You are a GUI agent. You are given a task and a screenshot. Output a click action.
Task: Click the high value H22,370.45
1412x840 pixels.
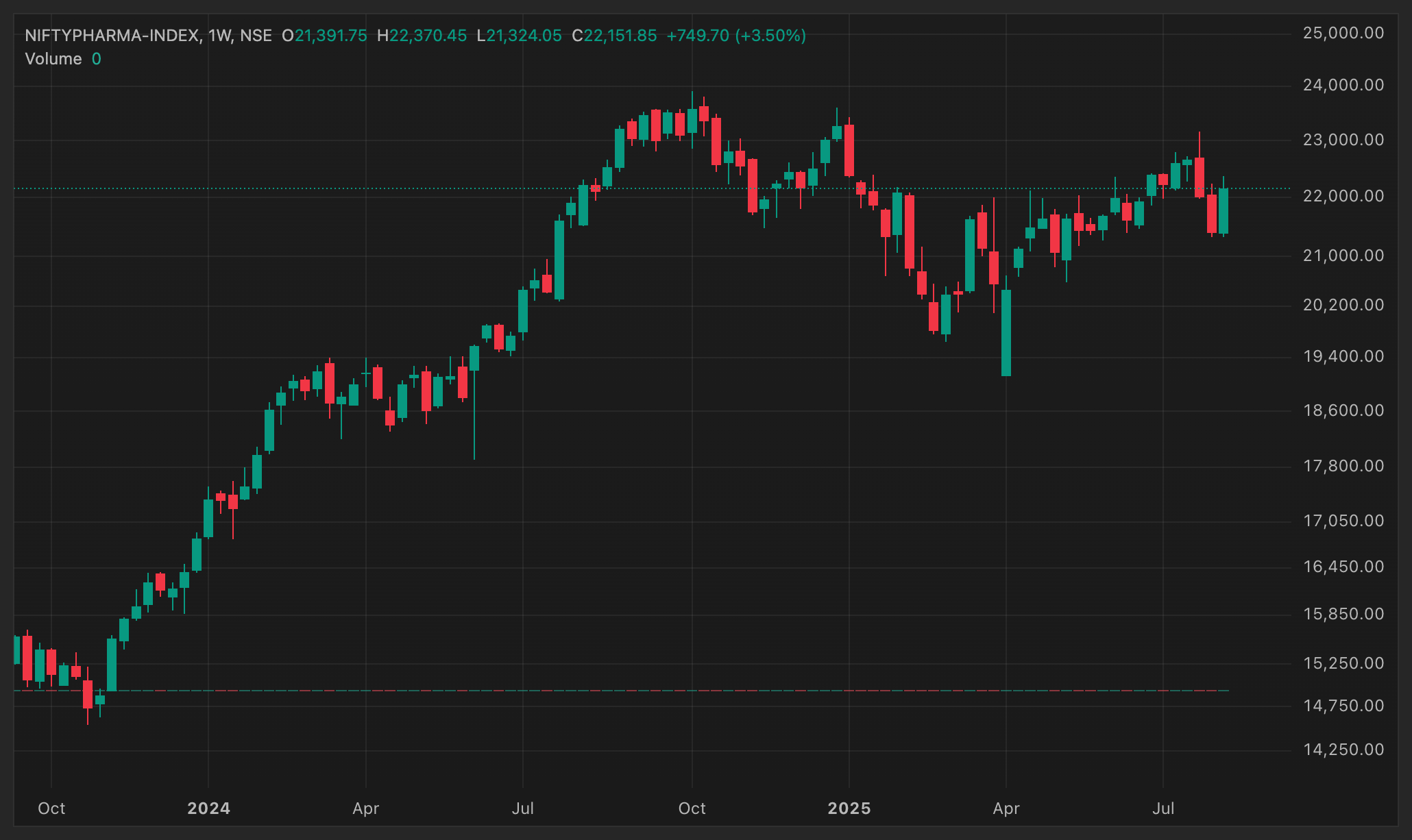(x=422, y=36)
